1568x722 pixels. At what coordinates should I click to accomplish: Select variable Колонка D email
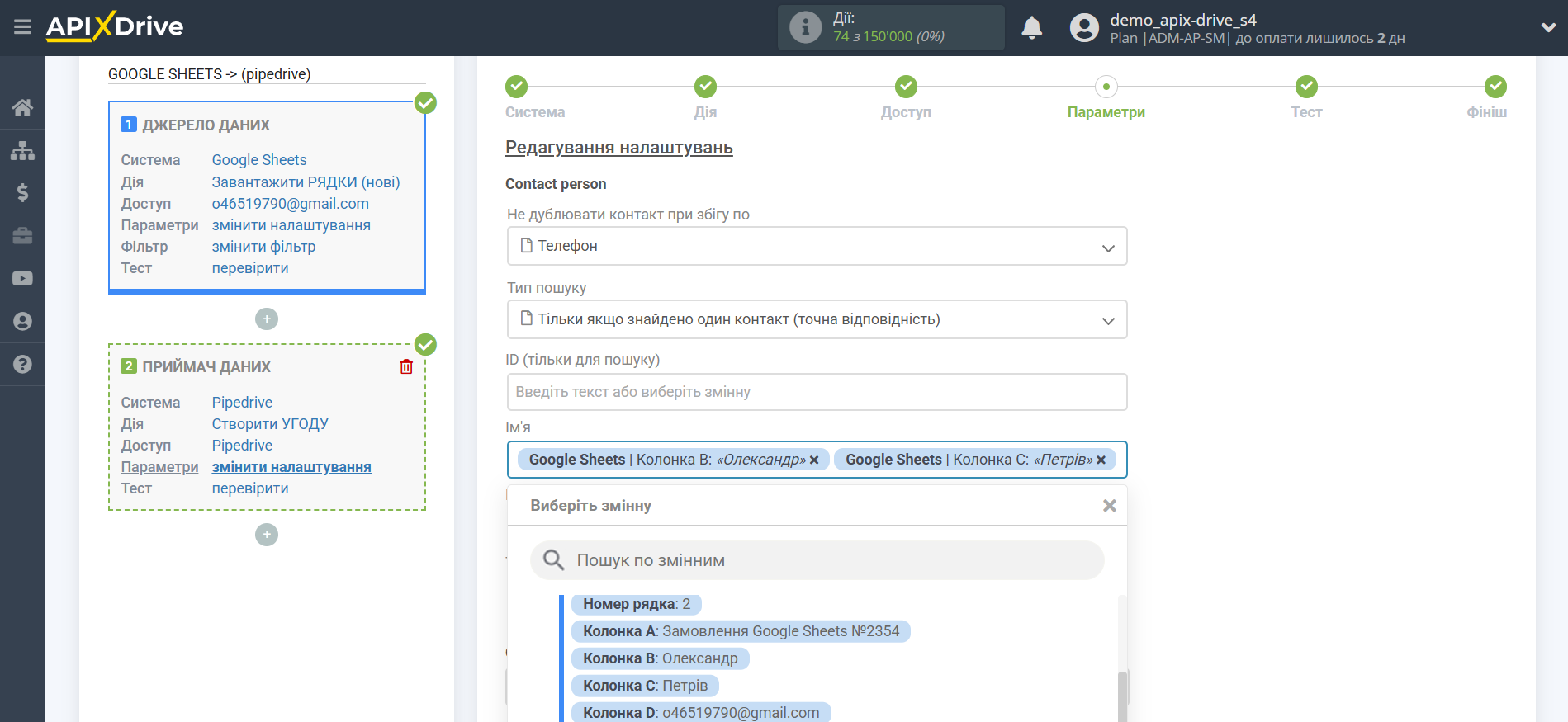(x=701, y=712)
